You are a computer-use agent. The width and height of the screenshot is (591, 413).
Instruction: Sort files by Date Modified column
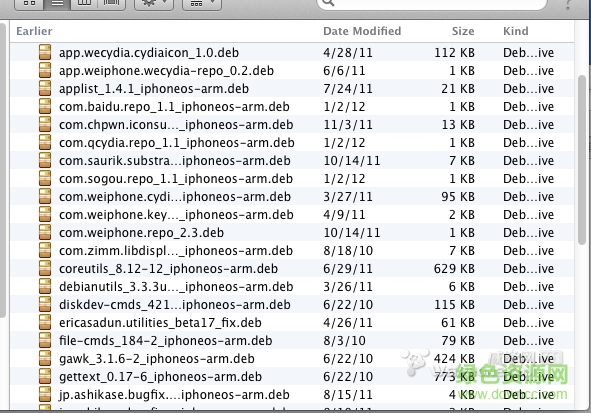(362, 31)
